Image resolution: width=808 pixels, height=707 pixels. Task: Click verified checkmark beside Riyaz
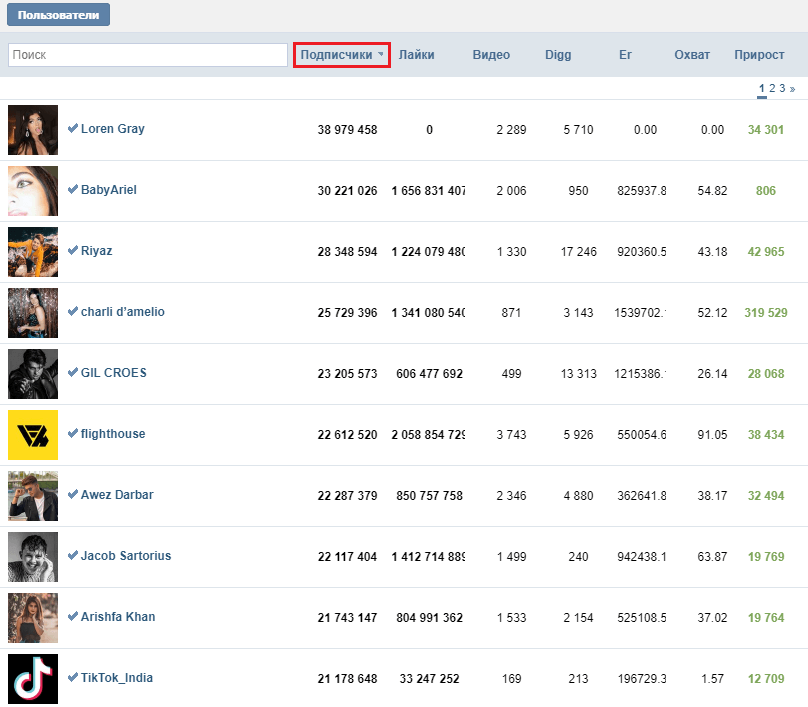(73, 250)
